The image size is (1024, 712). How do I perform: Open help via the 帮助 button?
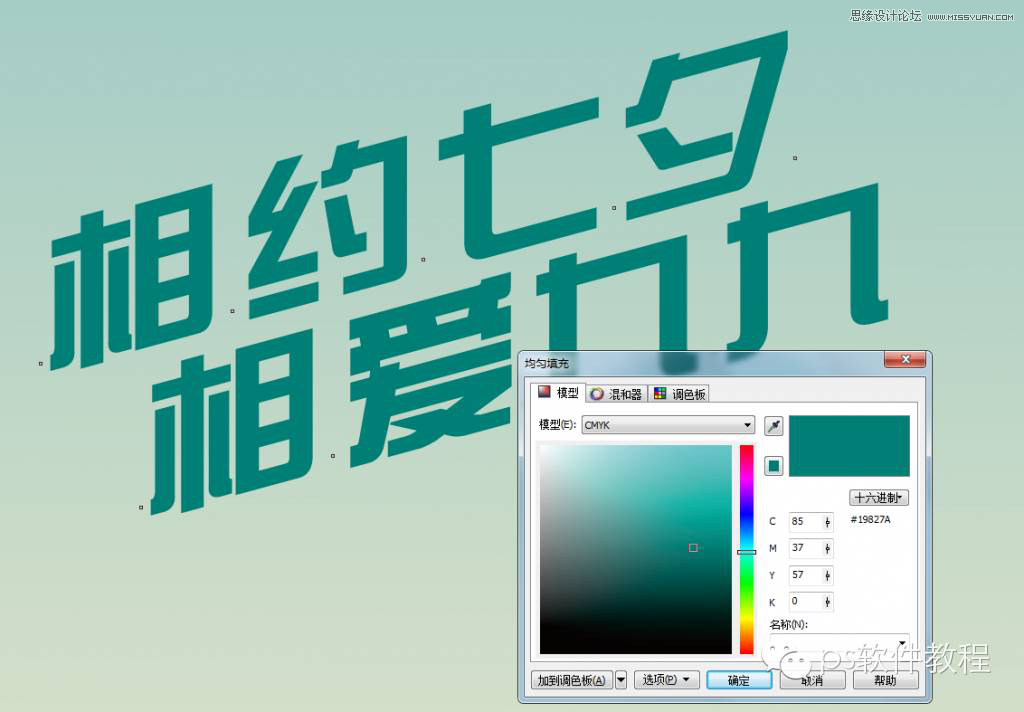pyautogui.click(x=885, y=680)
